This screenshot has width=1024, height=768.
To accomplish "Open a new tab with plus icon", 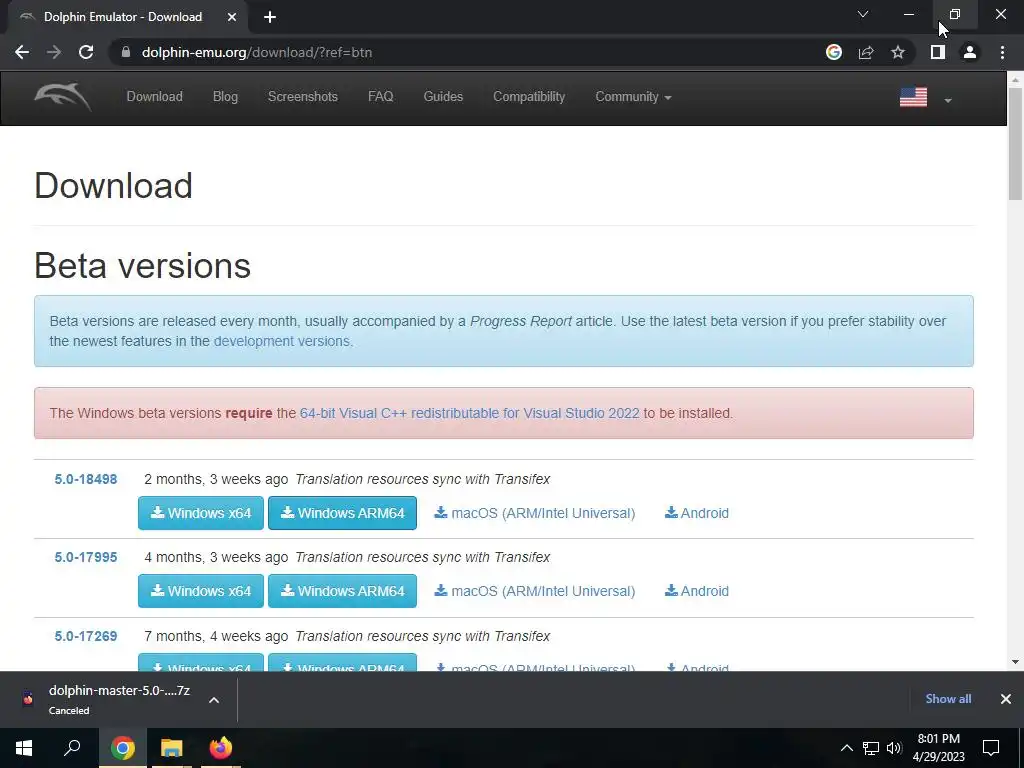I will 270,17.
